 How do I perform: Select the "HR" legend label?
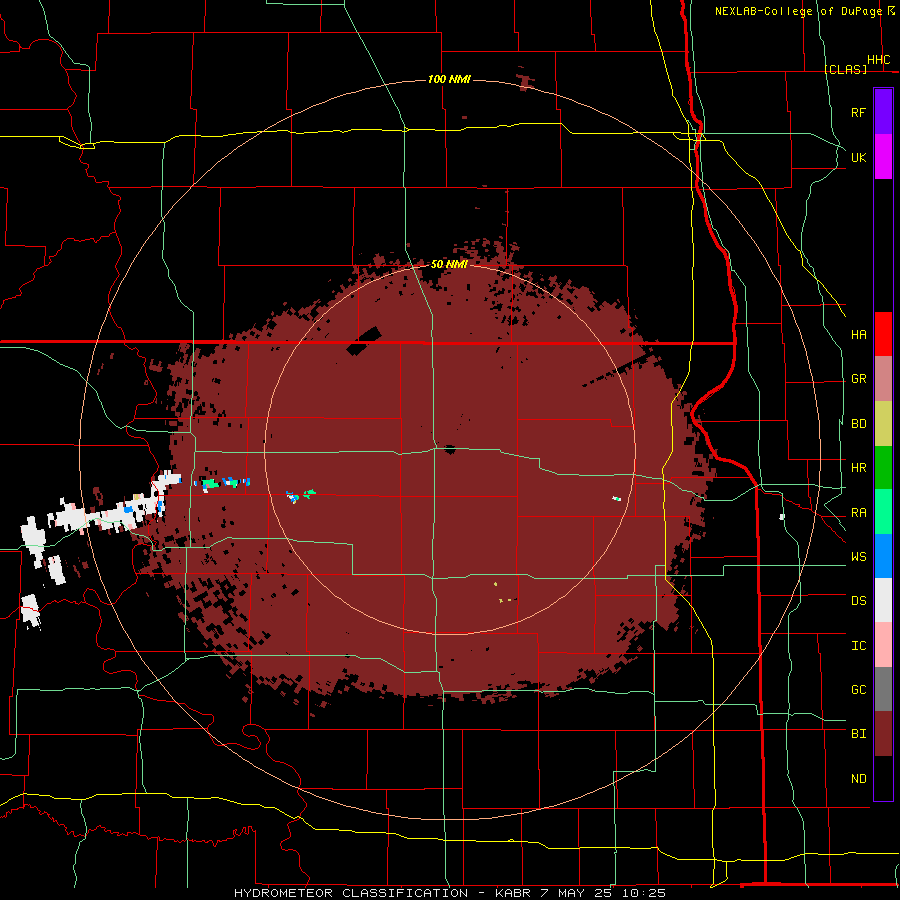(x=858, y=468)
